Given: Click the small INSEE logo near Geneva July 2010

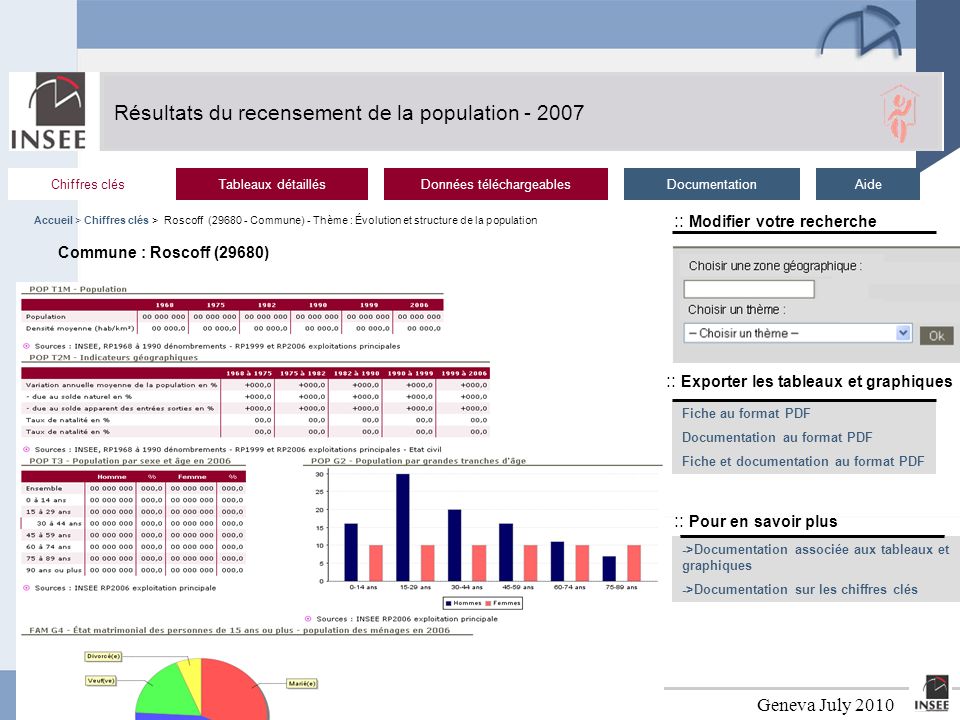Looking at the screenshot, I should [x=931, y=694].
